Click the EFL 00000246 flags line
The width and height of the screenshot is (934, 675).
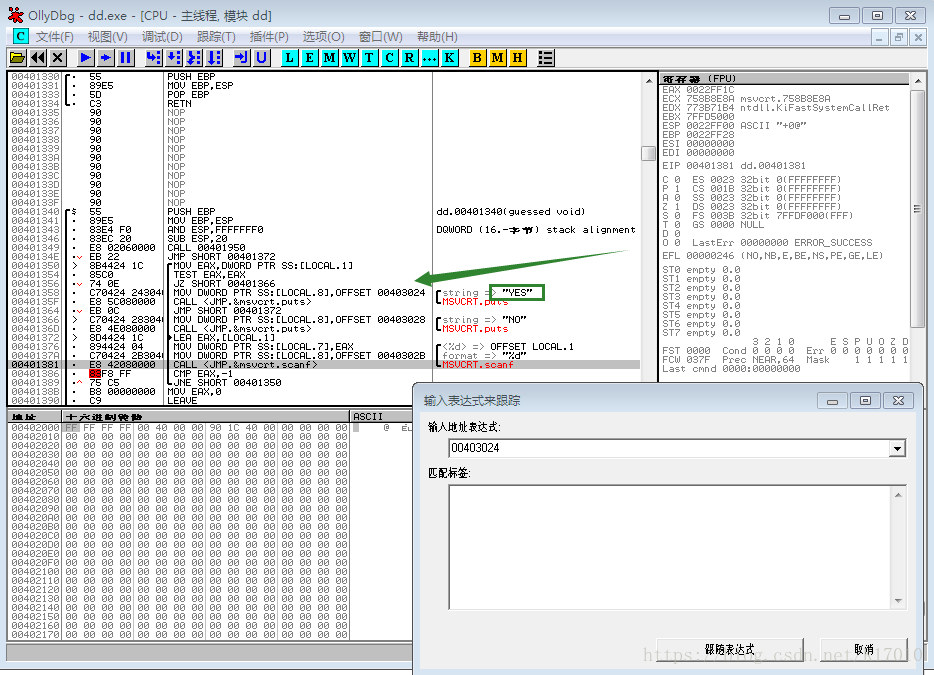pos(773,256)
